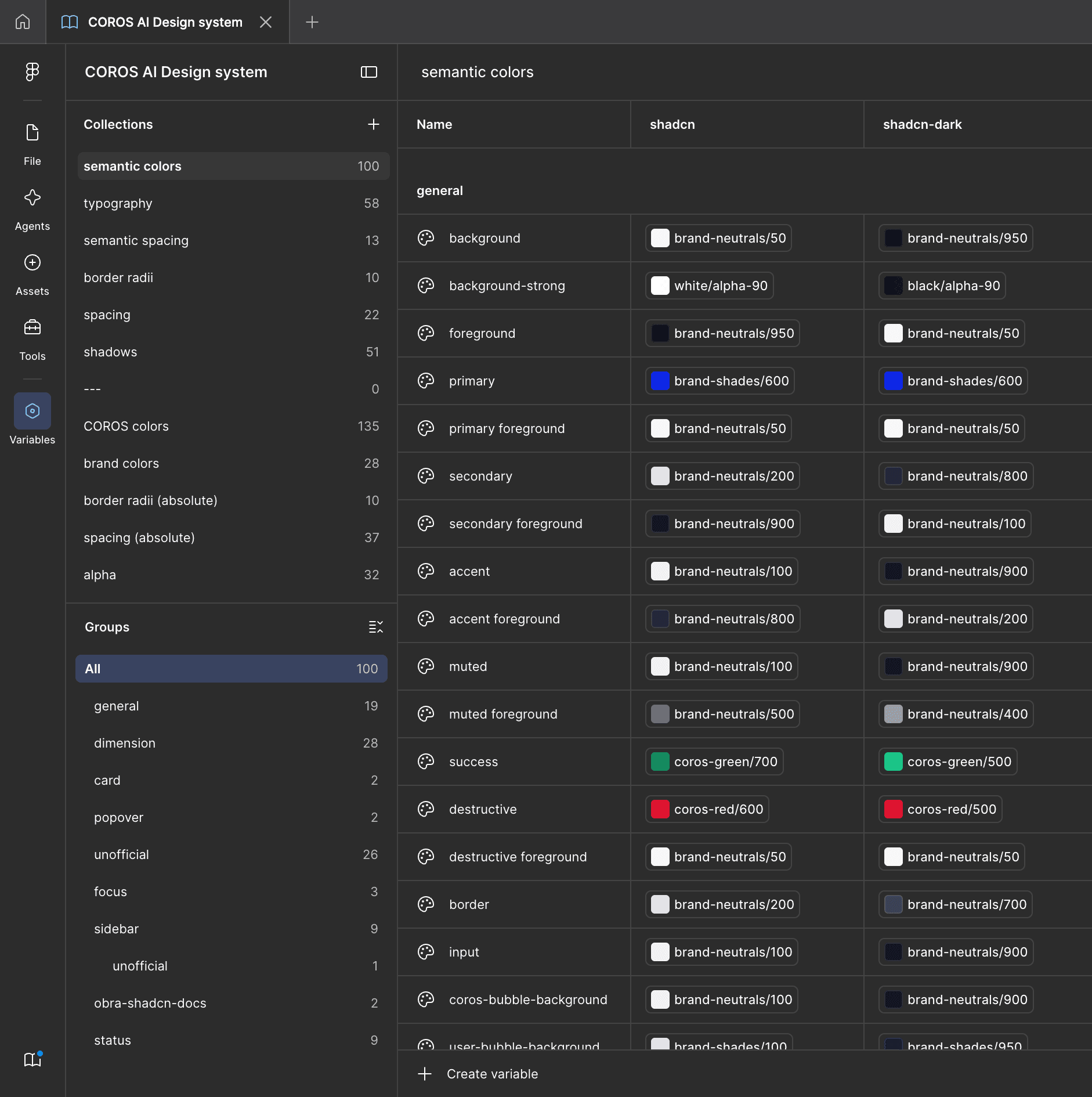Click the color icon for background variable

click(426, 238)
